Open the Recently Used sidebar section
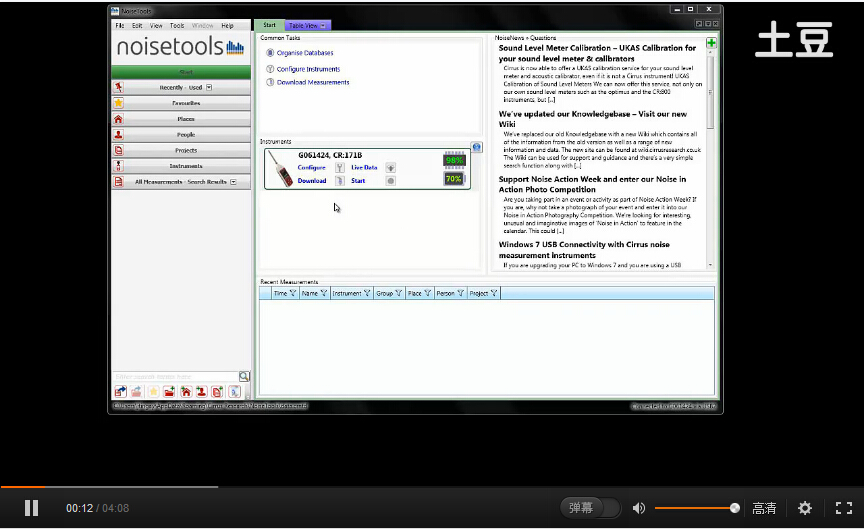The width and height of the screenshot is (864, 529). [x=181, y=87]
